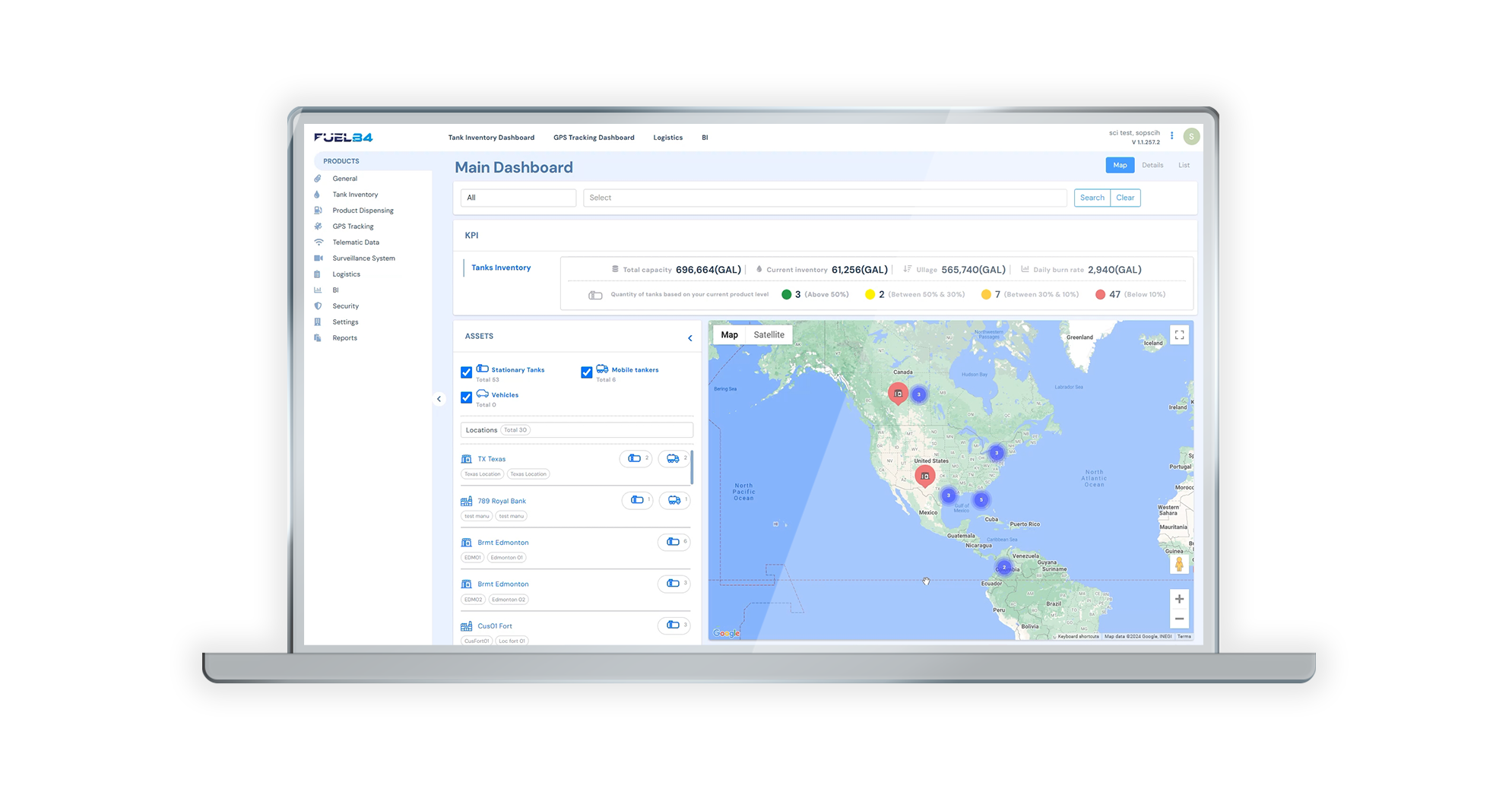
Task: Click the Search button
Action: tap(1092, 198)
